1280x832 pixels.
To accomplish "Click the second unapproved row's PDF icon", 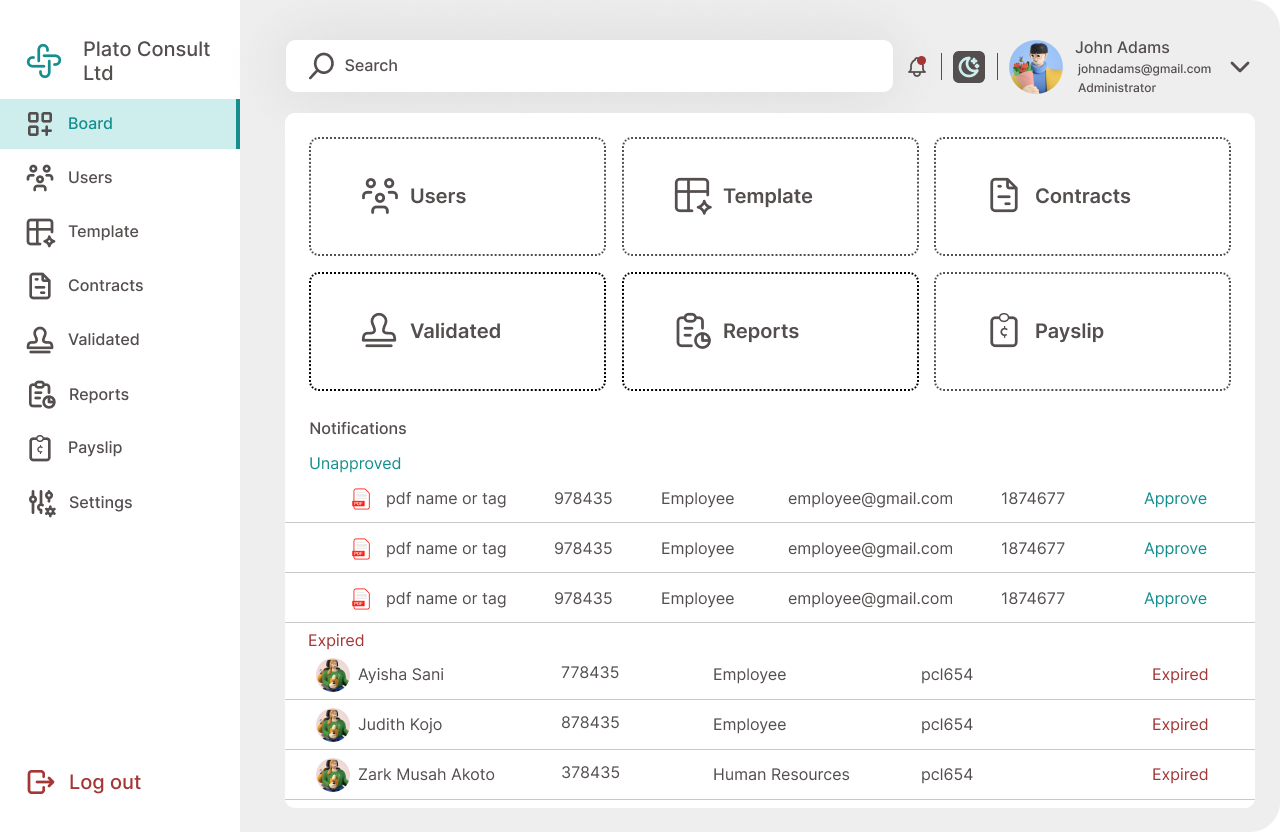I will point(361,549).
